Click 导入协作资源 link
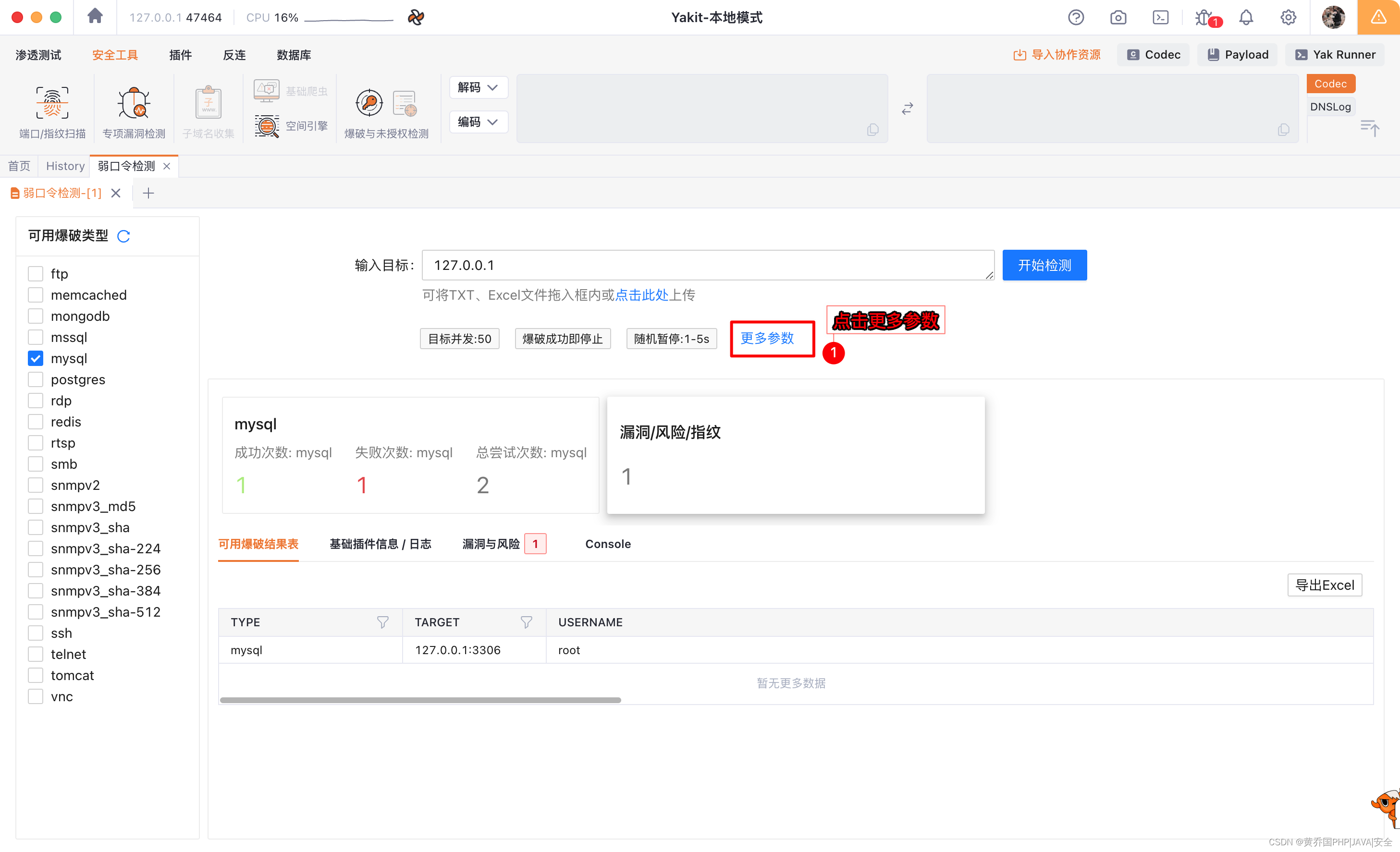Screen dimensions: 1400x852 point(1056,55)
